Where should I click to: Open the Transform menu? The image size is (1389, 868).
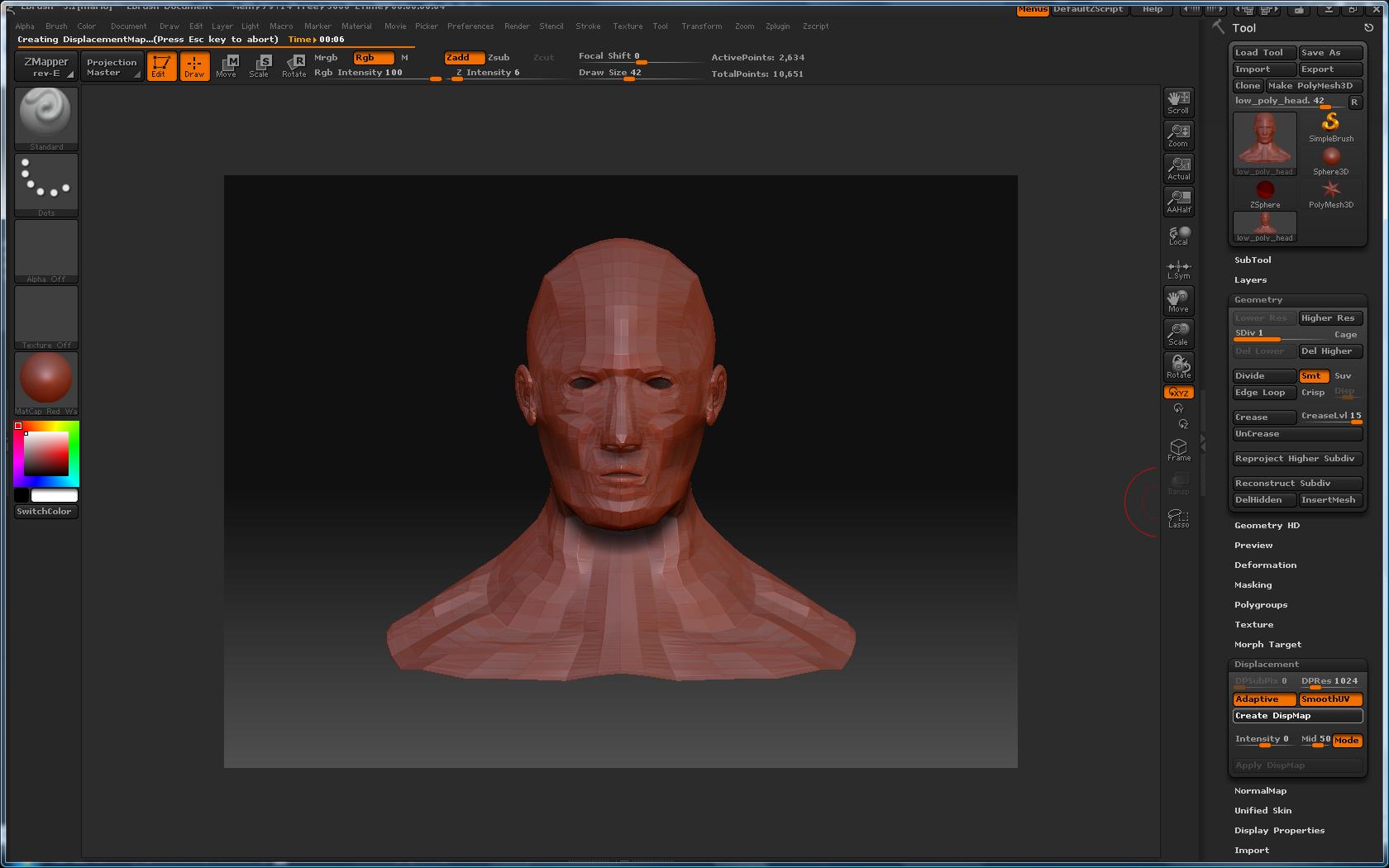click(x=701, y=26)
